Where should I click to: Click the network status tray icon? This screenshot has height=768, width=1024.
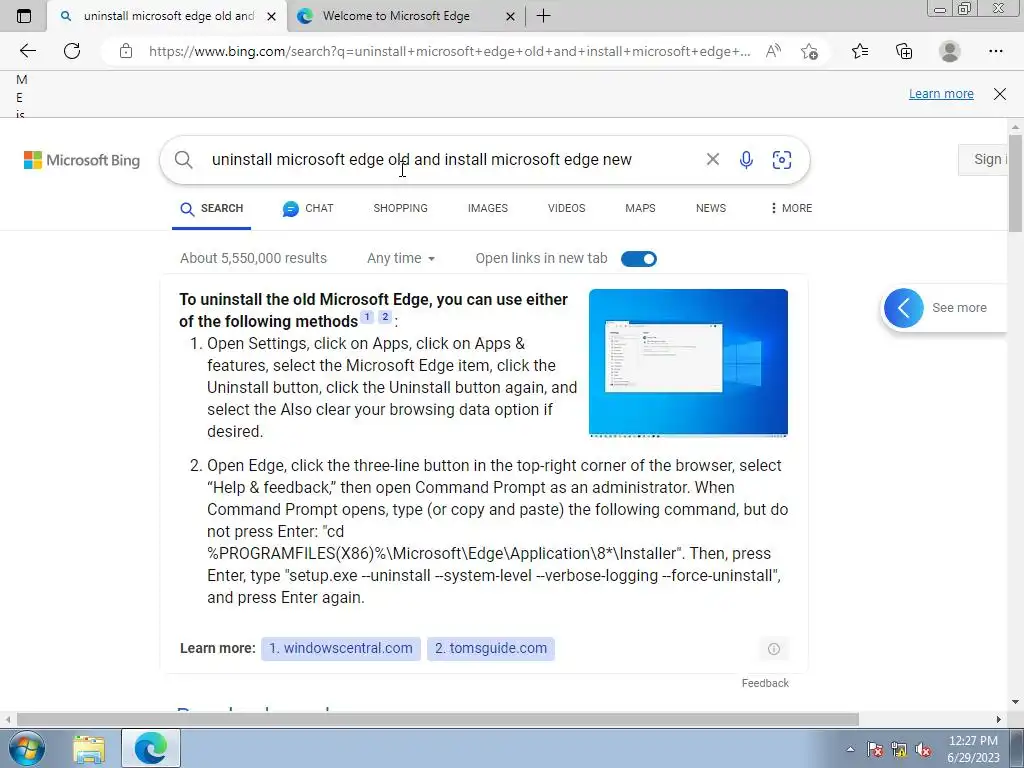click(x=899, y=749)
